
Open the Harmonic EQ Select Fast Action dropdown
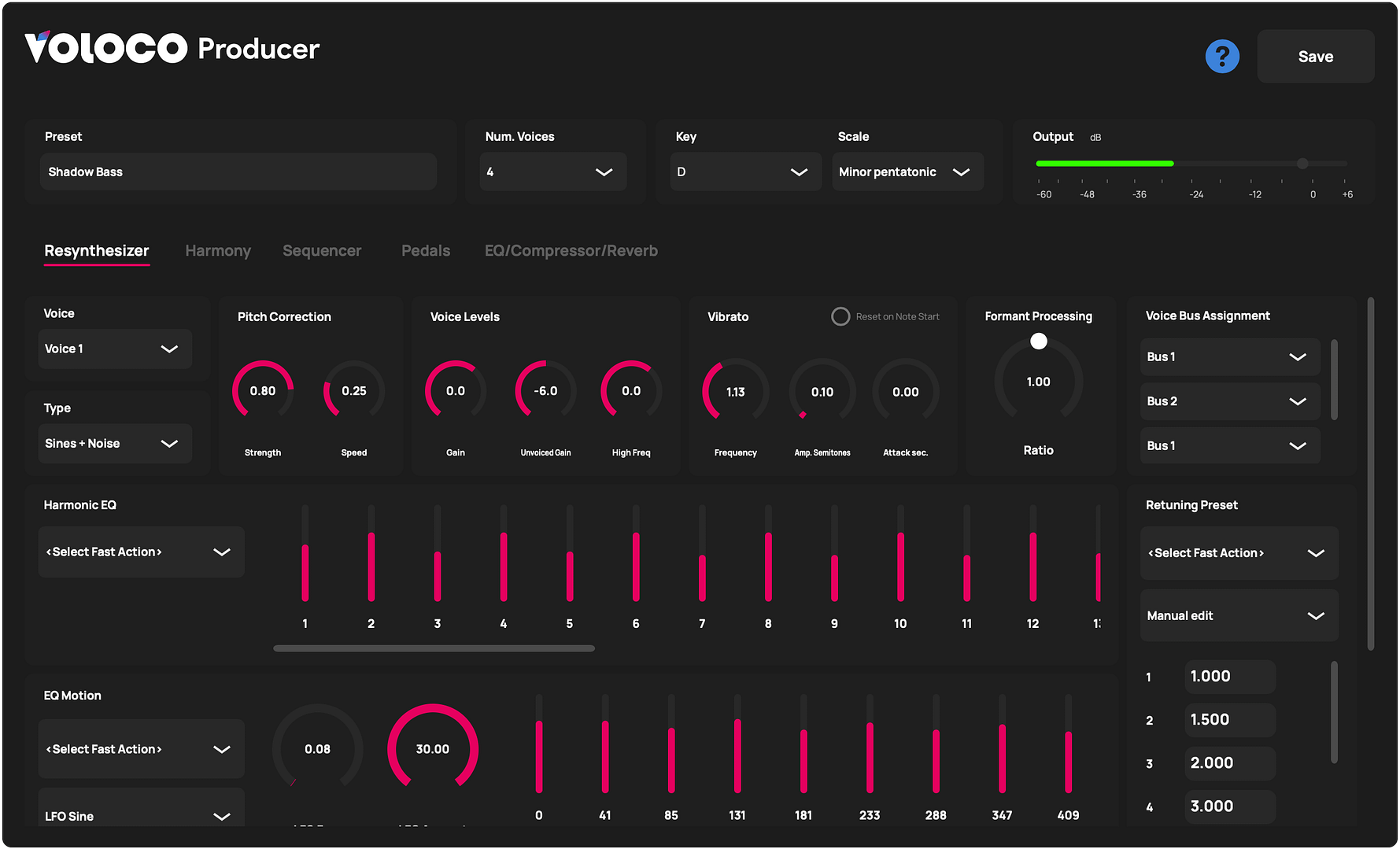(141, 552)
